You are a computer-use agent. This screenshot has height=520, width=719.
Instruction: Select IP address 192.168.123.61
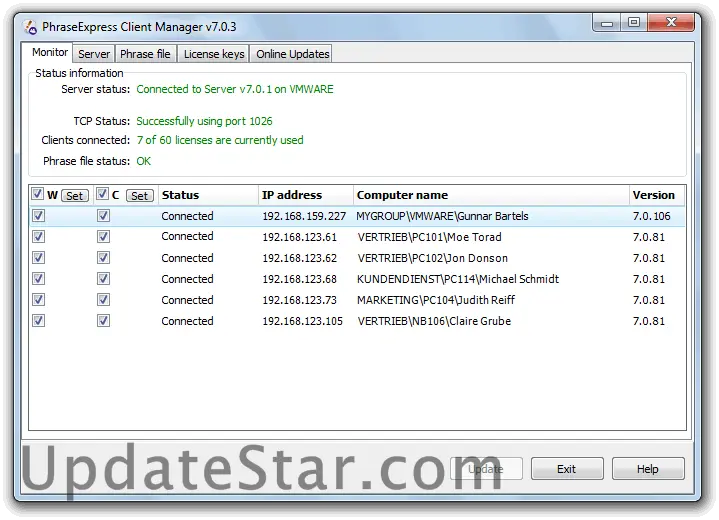click(299, 238)
